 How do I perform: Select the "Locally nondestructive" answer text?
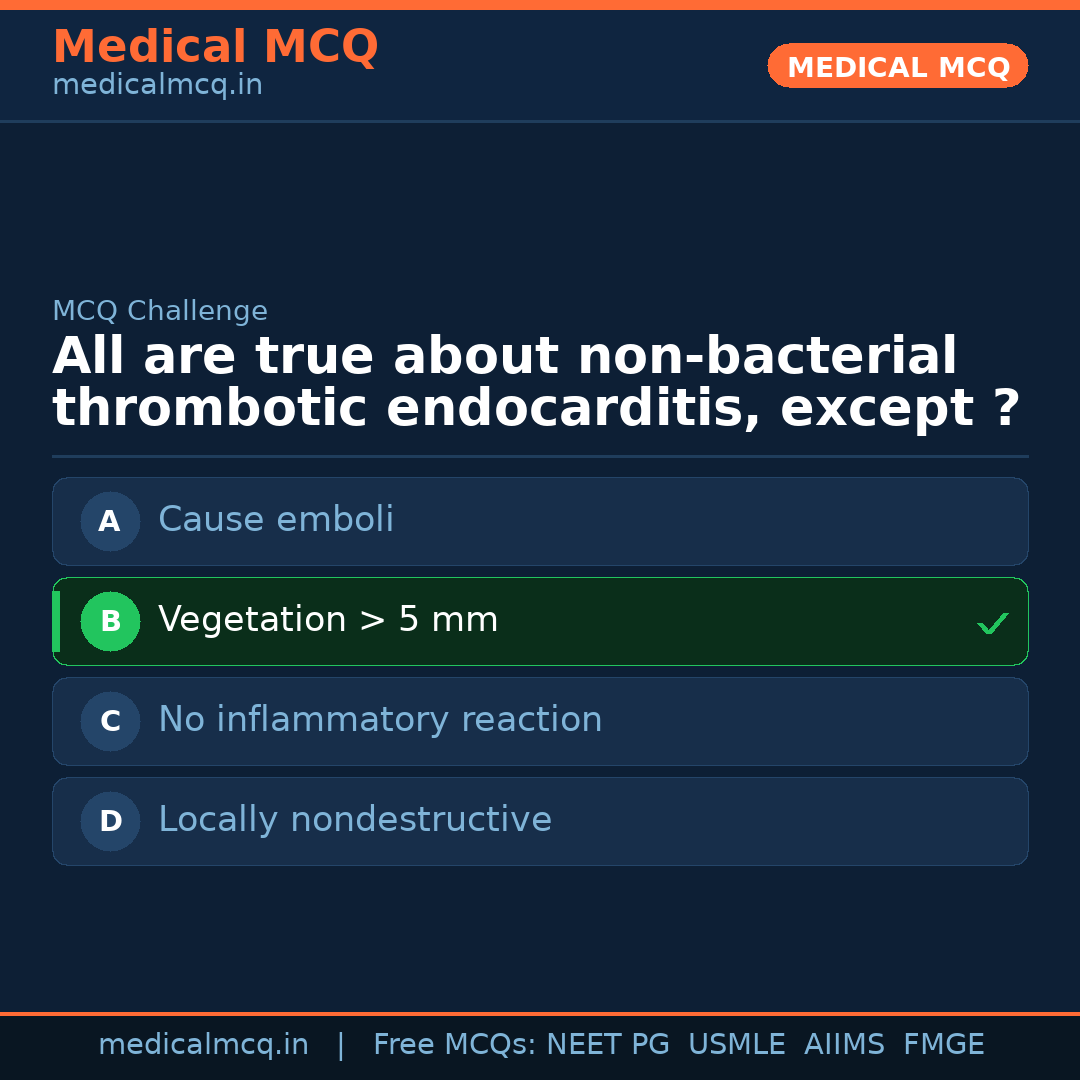pos(355,820)
